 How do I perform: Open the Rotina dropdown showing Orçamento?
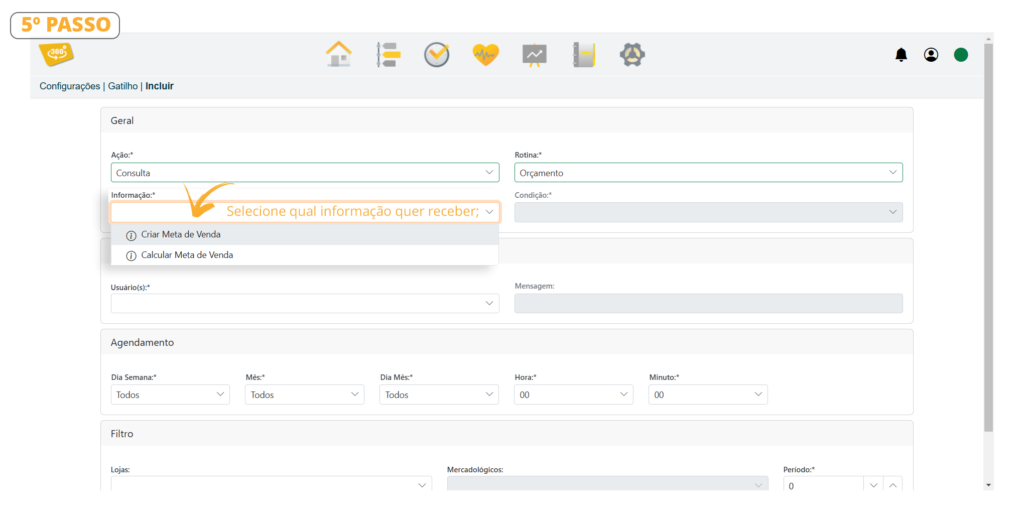point(709,172)
